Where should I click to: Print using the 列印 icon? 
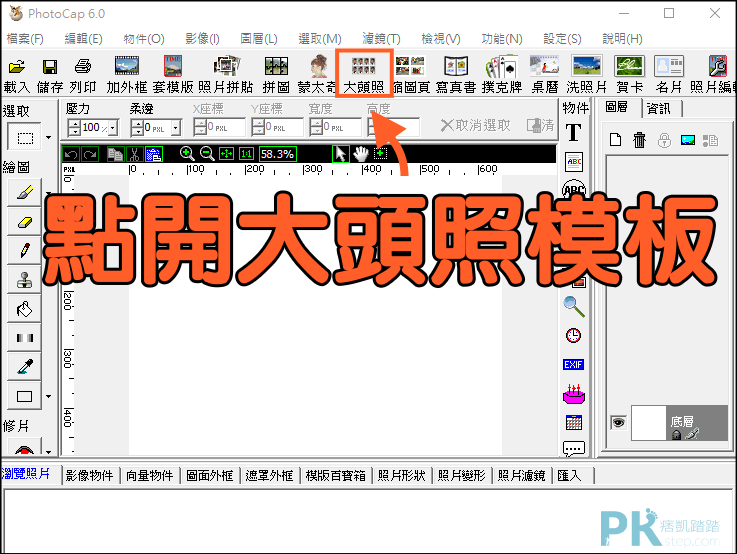tap(83, 75)
